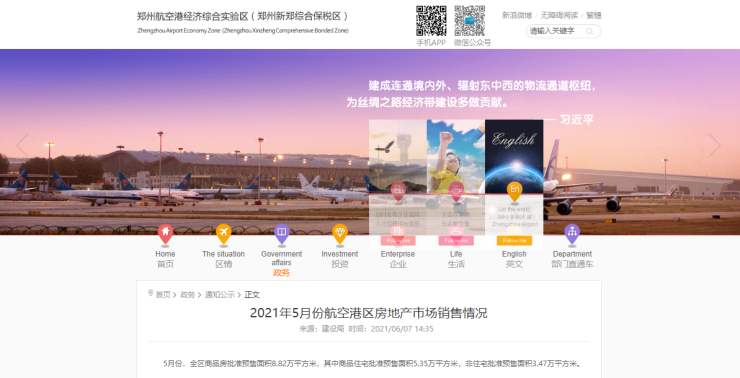The height and width of the screenshot is (378, 740).
Task: Click the orange En pin icon
Action: [514, 191]
